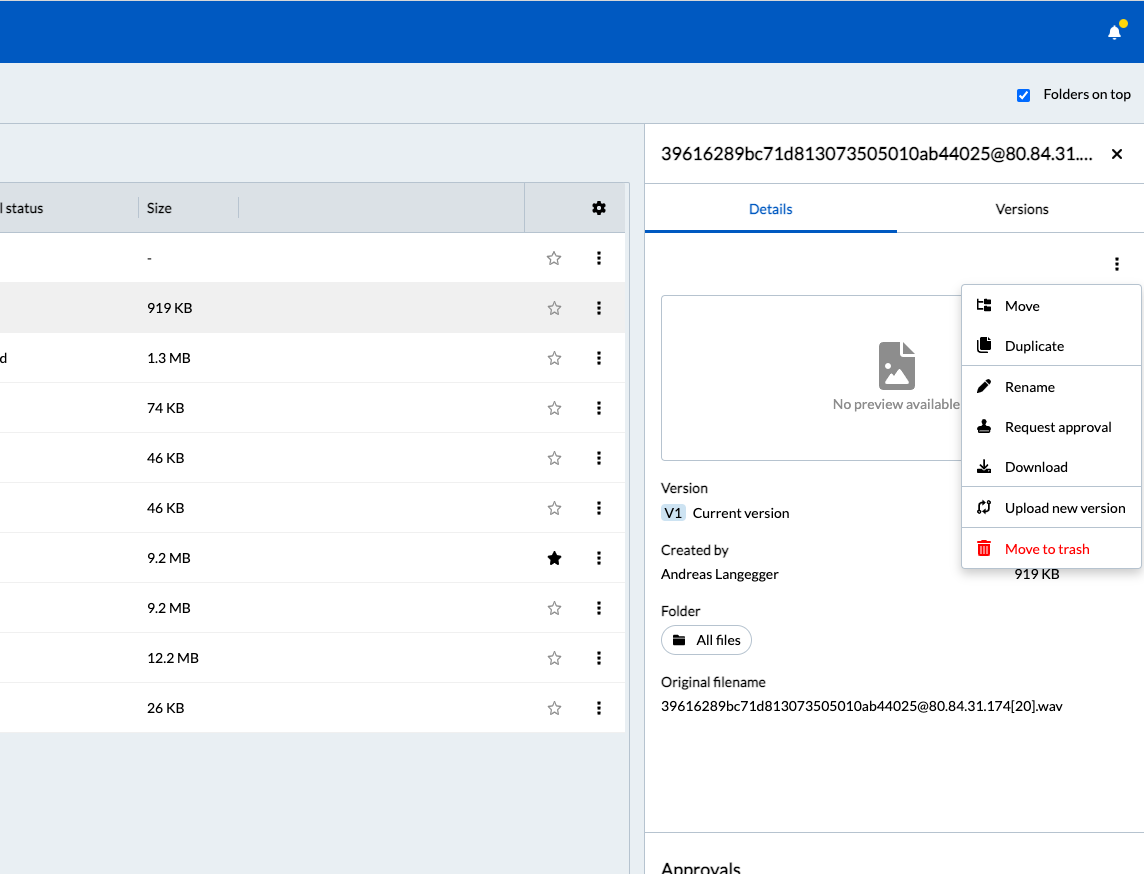Star the 919 KB file in the list

point(554,308)
